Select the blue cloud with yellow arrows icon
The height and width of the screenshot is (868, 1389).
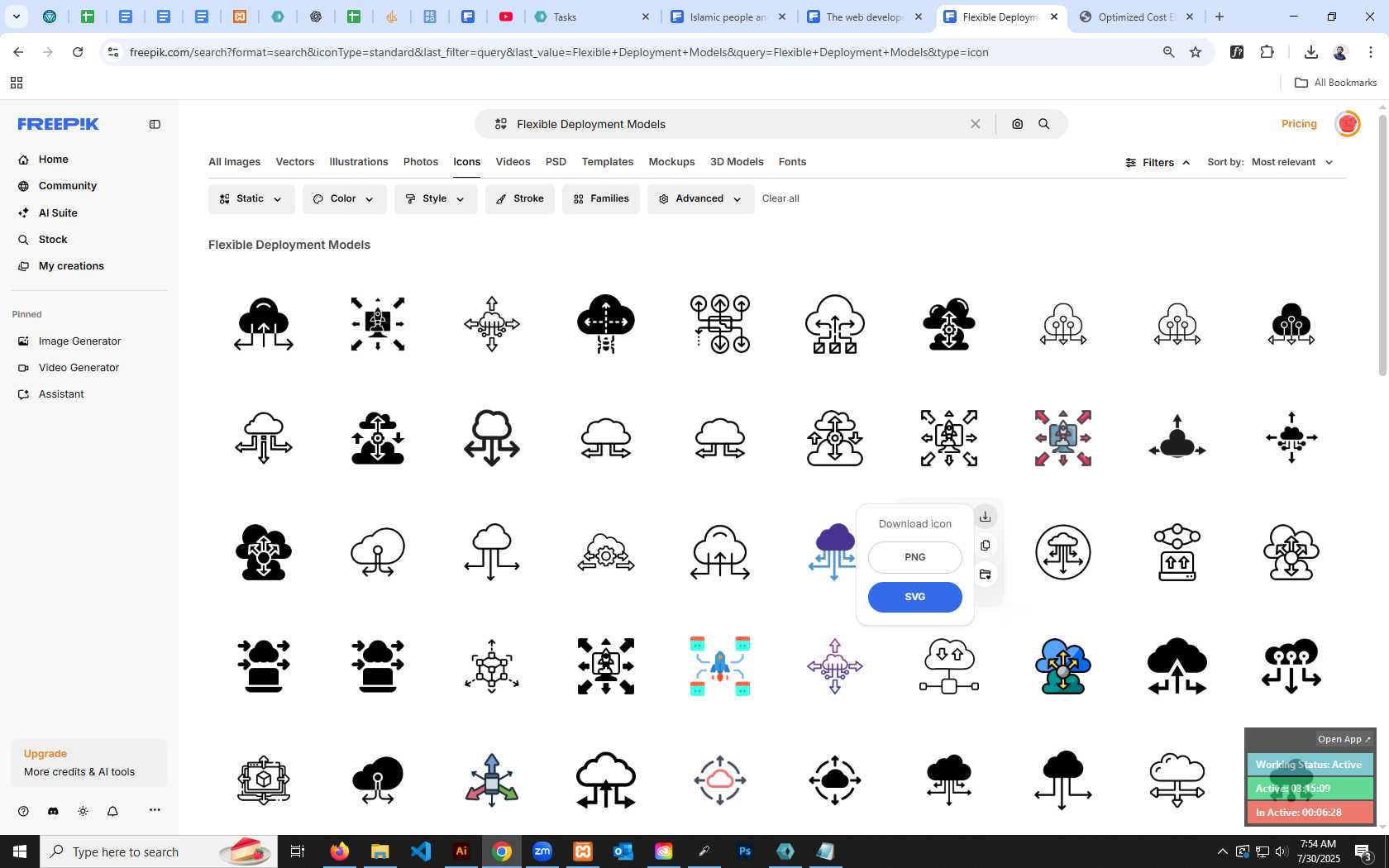point(1063,666)
